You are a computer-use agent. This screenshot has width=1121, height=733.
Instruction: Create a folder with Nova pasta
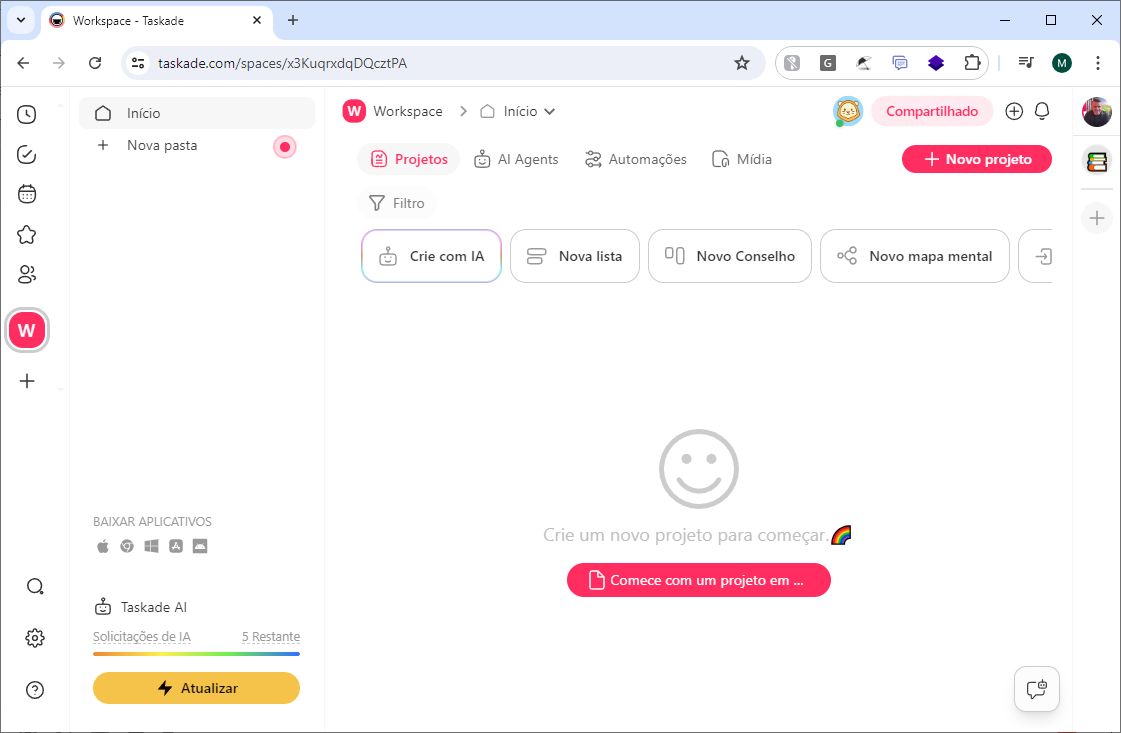pyautogui.click(x=162, y=145)
